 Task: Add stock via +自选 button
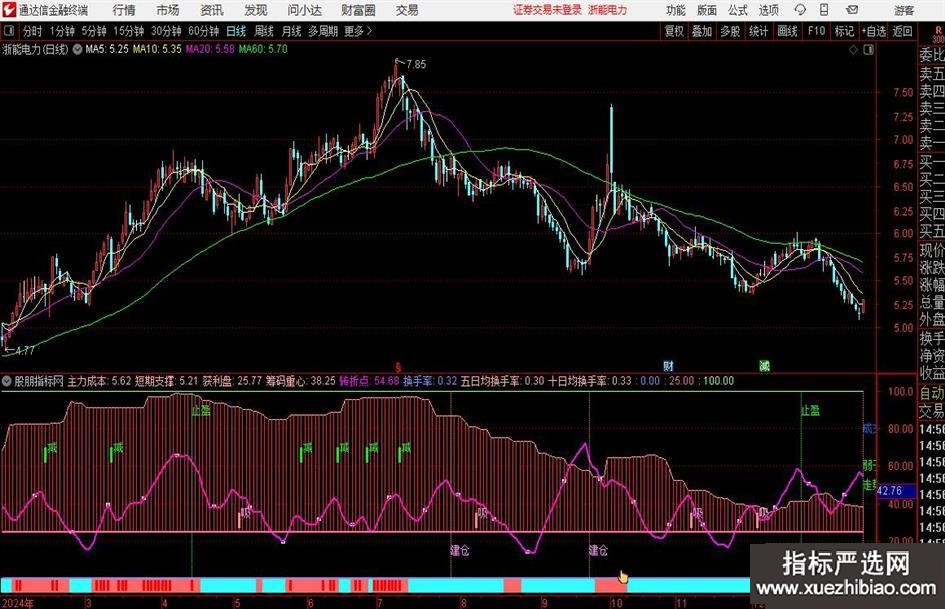pyautogui.click(x=874, y=31)
